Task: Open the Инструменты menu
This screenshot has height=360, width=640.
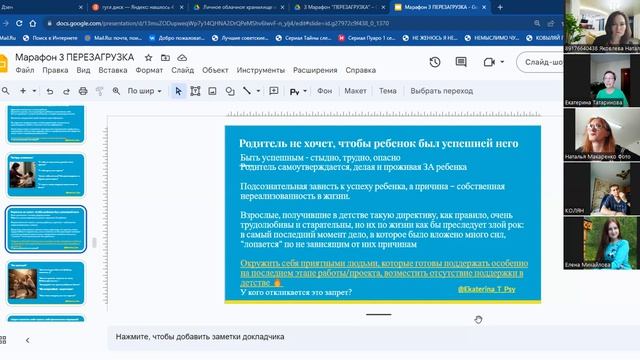Action: point(260,70)
